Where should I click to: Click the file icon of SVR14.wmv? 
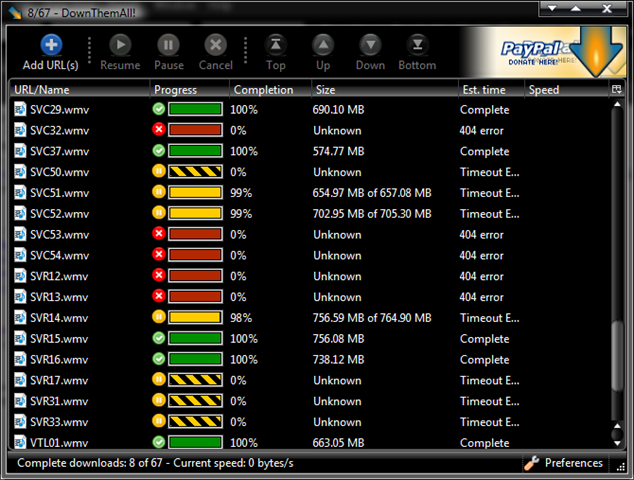tap(20, 317)
